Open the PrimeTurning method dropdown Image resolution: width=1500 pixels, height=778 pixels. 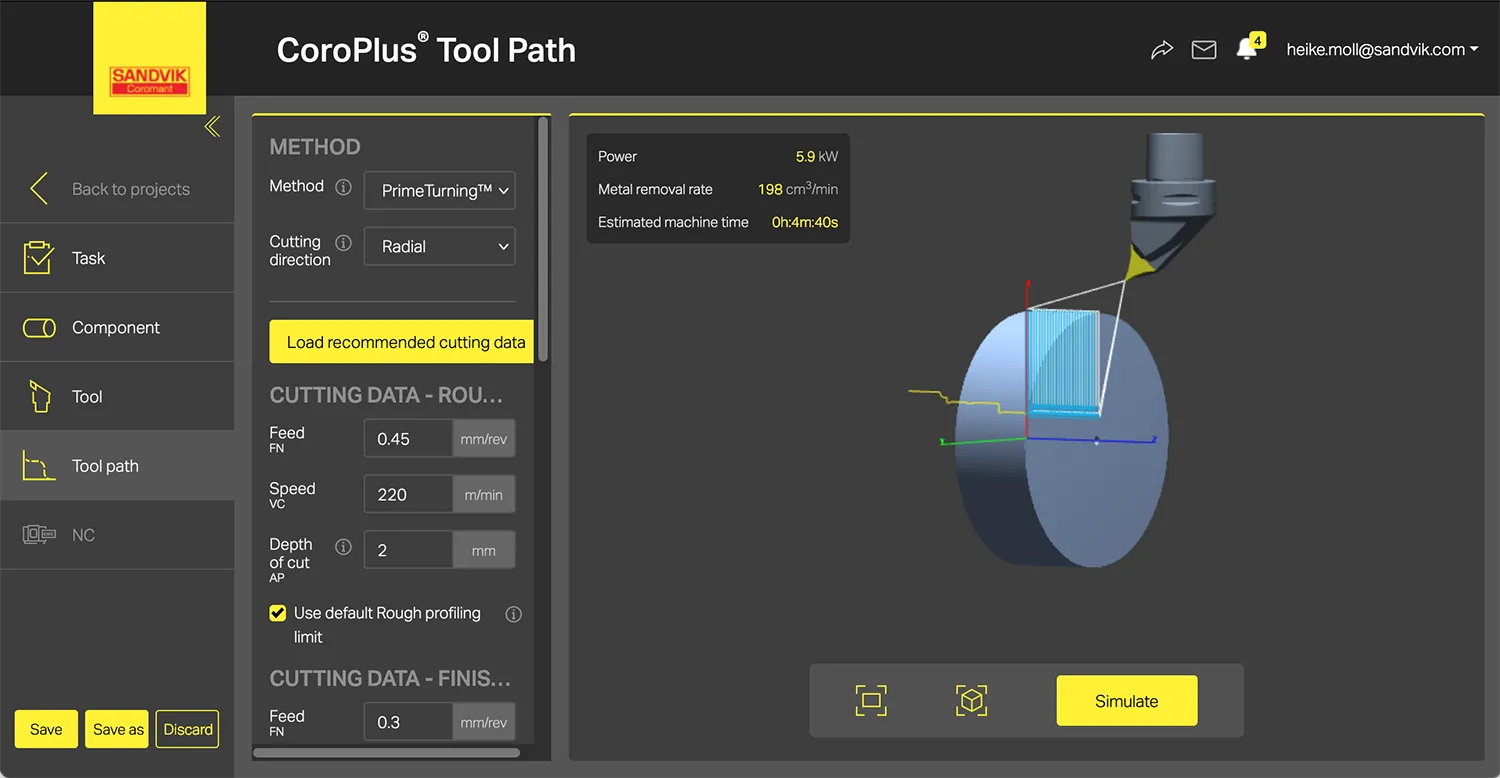(440, 191)
